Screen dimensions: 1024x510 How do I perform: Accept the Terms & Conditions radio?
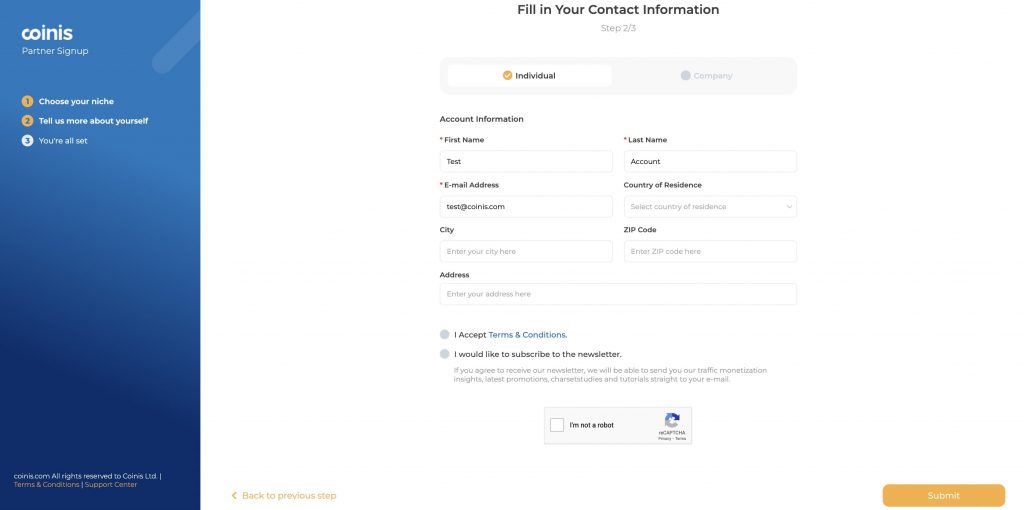click(445, 335)
